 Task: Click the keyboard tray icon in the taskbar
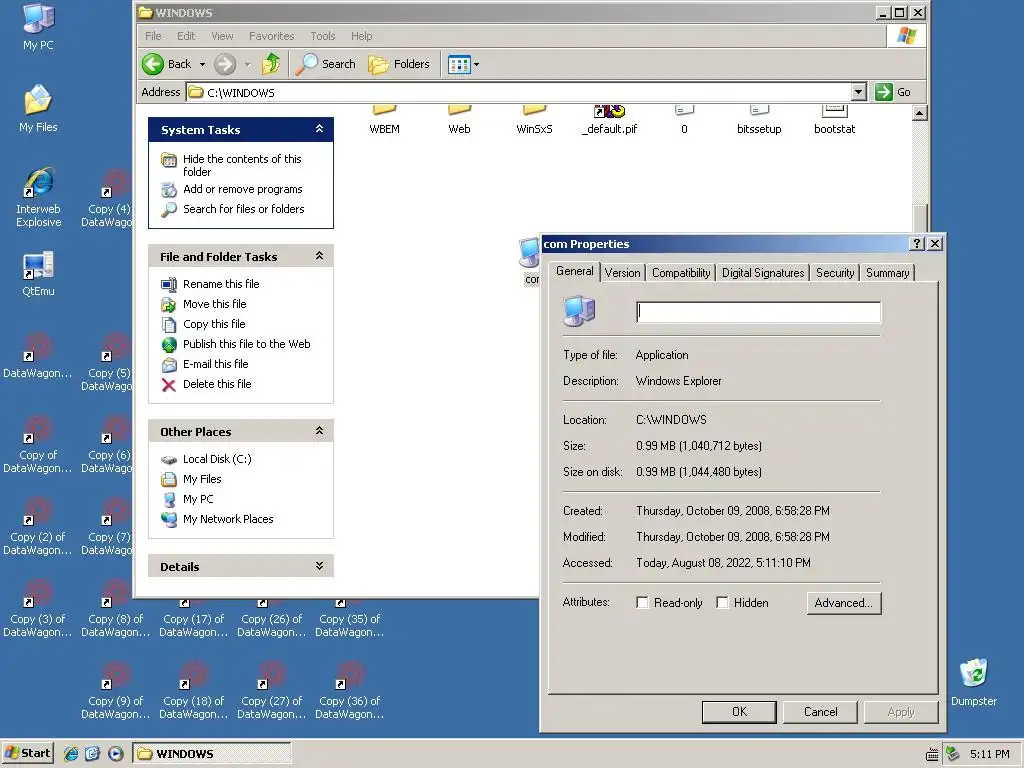pos(932,754)
